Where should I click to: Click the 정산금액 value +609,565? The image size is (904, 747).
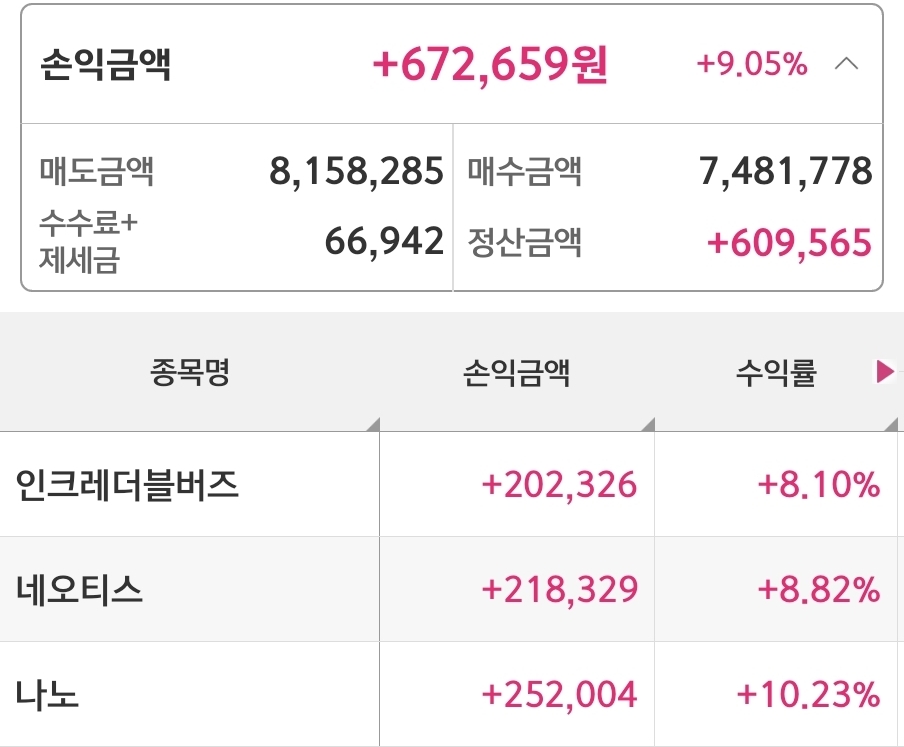click(x=789, y=242)
